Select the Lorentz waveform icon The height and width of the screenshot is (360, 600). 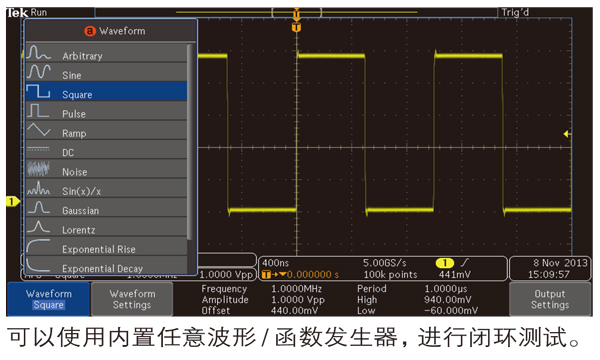click(38, 227)
